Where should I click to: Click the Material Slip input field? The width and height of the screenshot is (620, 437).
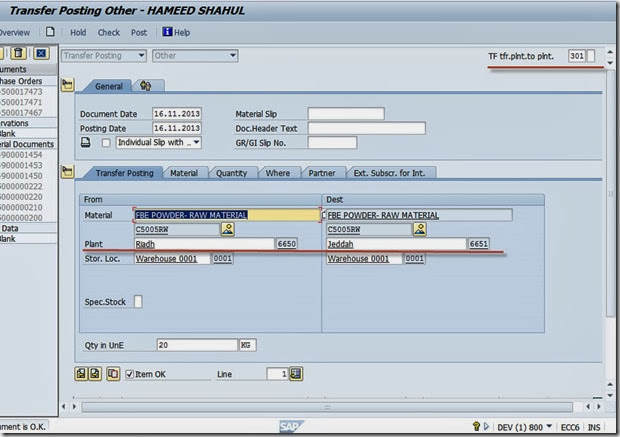(x=346, y=114)
